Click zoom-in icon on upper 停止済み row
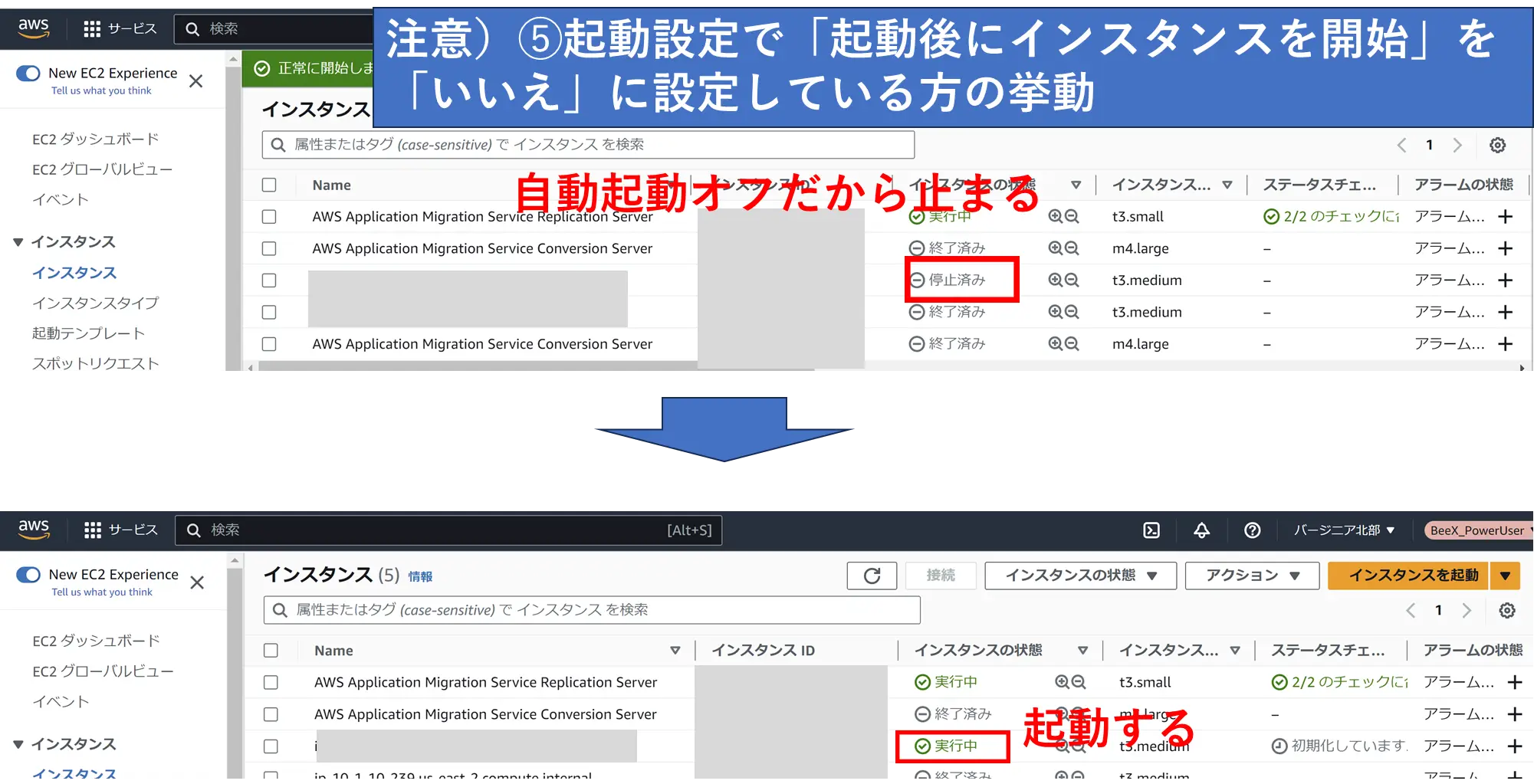Image resolution: width=1534 pixels, height=784 pixels. (x=1056, y=280)
